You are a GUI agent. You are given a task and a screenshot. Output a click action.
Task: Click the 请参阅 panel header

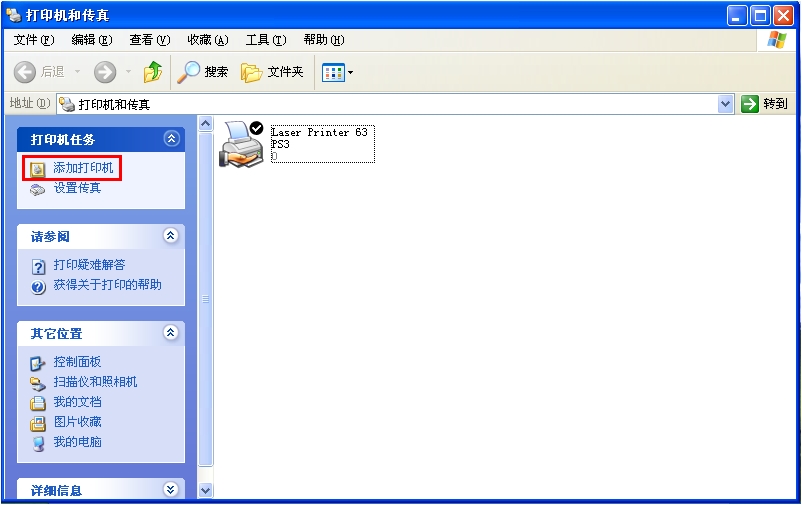tap(101, 236)
